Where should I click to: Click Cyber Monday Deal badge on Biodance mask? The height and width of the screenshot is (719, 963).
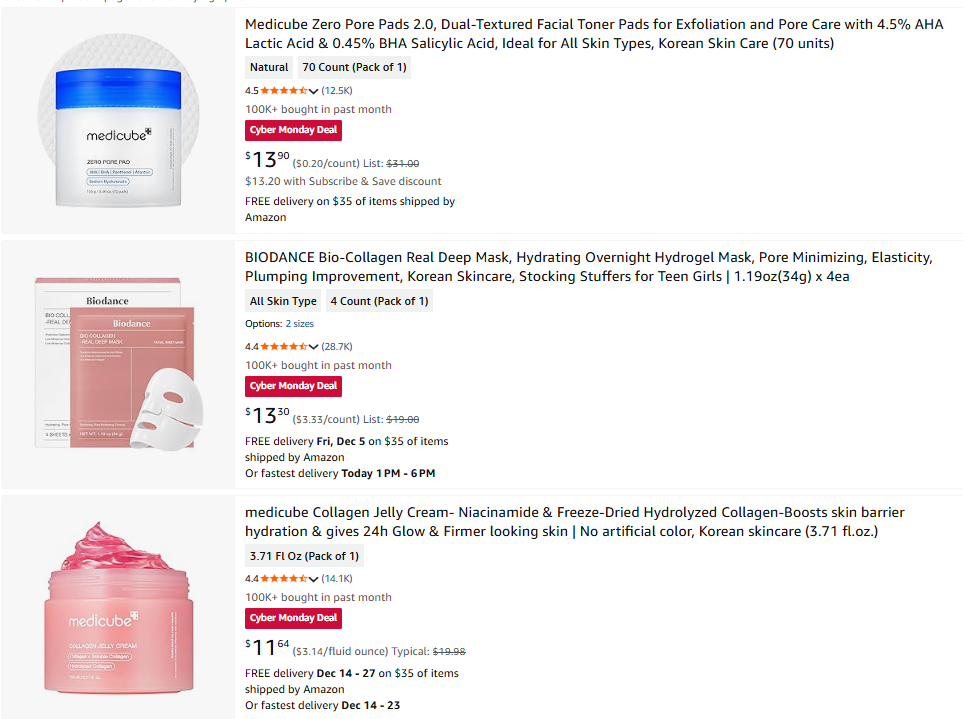click(293, 386)
